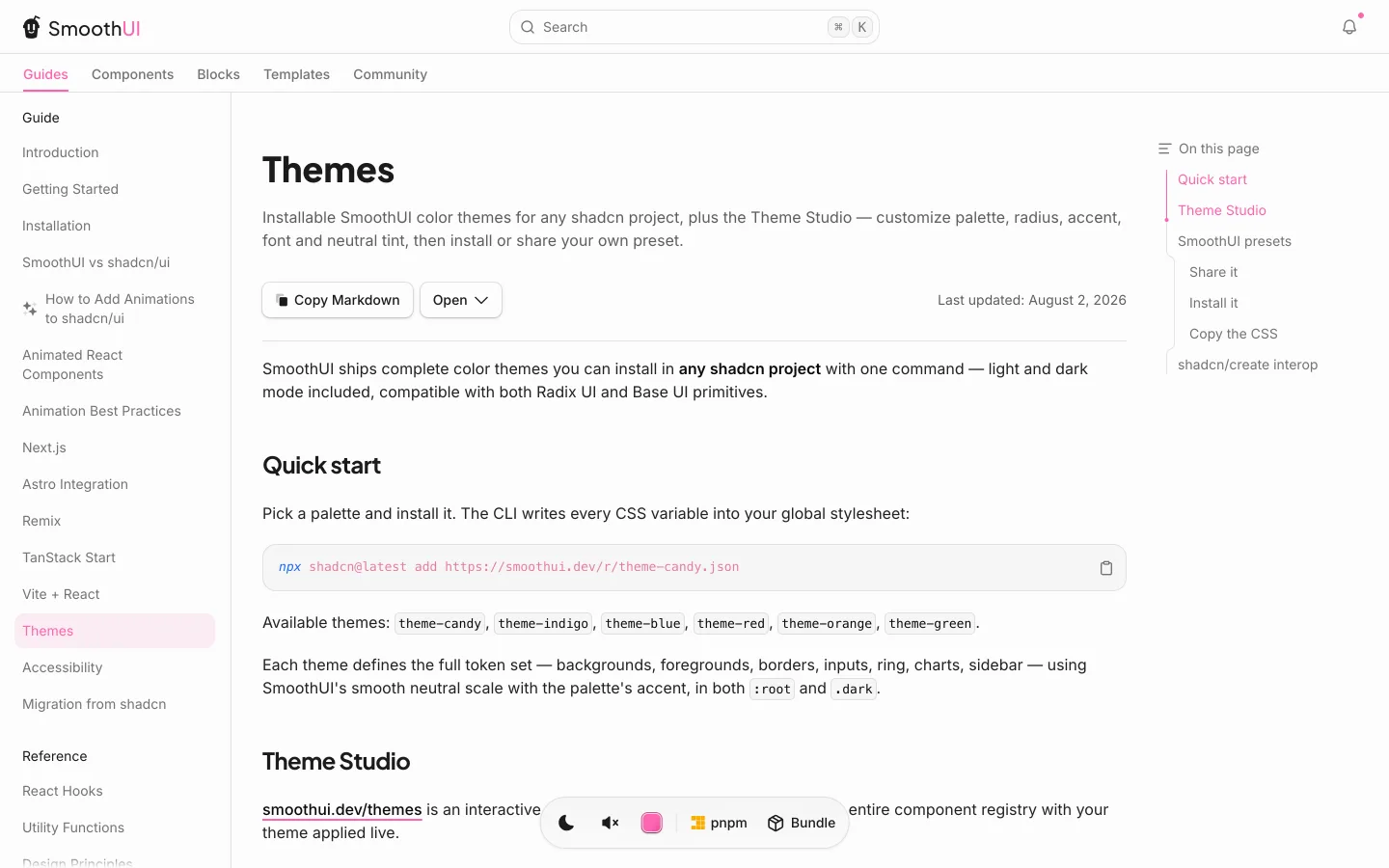Open Animated React Components guide
Screen dimensions: 1389x868
[115, 365]
